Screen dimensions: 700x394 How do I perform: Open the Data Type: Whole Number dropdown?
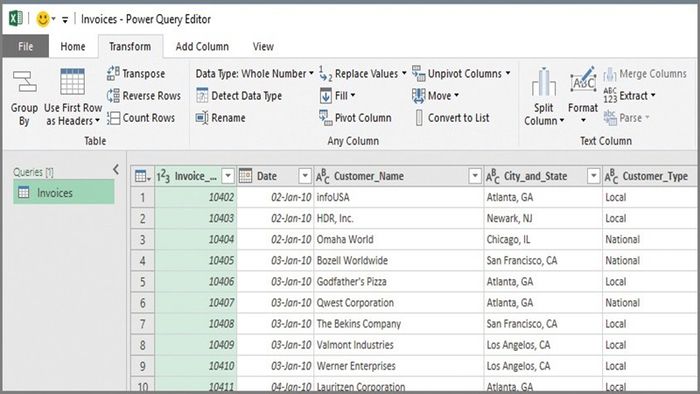pyautogui.click(x=254, y=74)
